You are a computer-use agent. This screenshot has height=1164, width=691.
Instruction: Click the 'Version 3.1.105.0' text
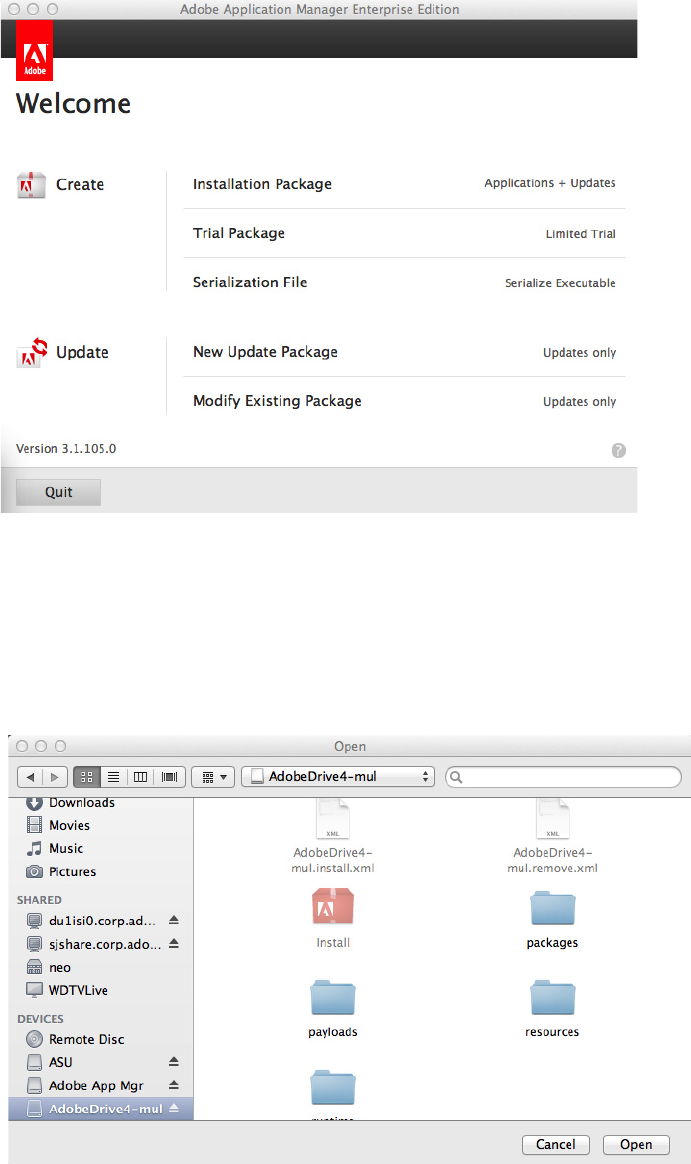point(66,449)
